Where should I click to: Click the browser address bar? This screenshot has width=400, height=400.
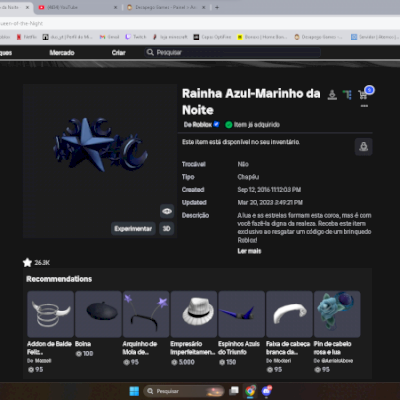200,23
